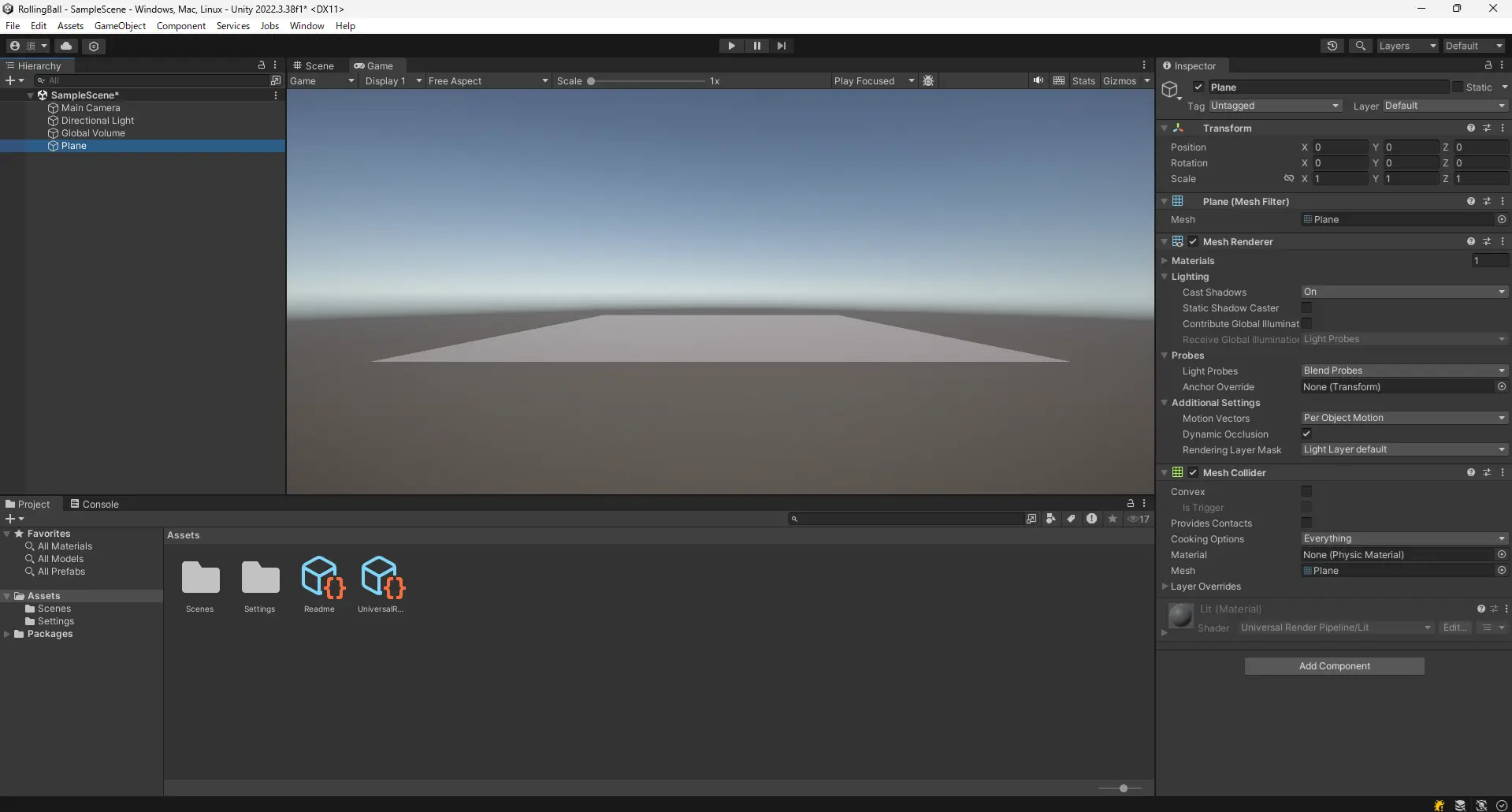
Task: Open Undo History icon in toolbar
Action: (x=1332, y=46)
